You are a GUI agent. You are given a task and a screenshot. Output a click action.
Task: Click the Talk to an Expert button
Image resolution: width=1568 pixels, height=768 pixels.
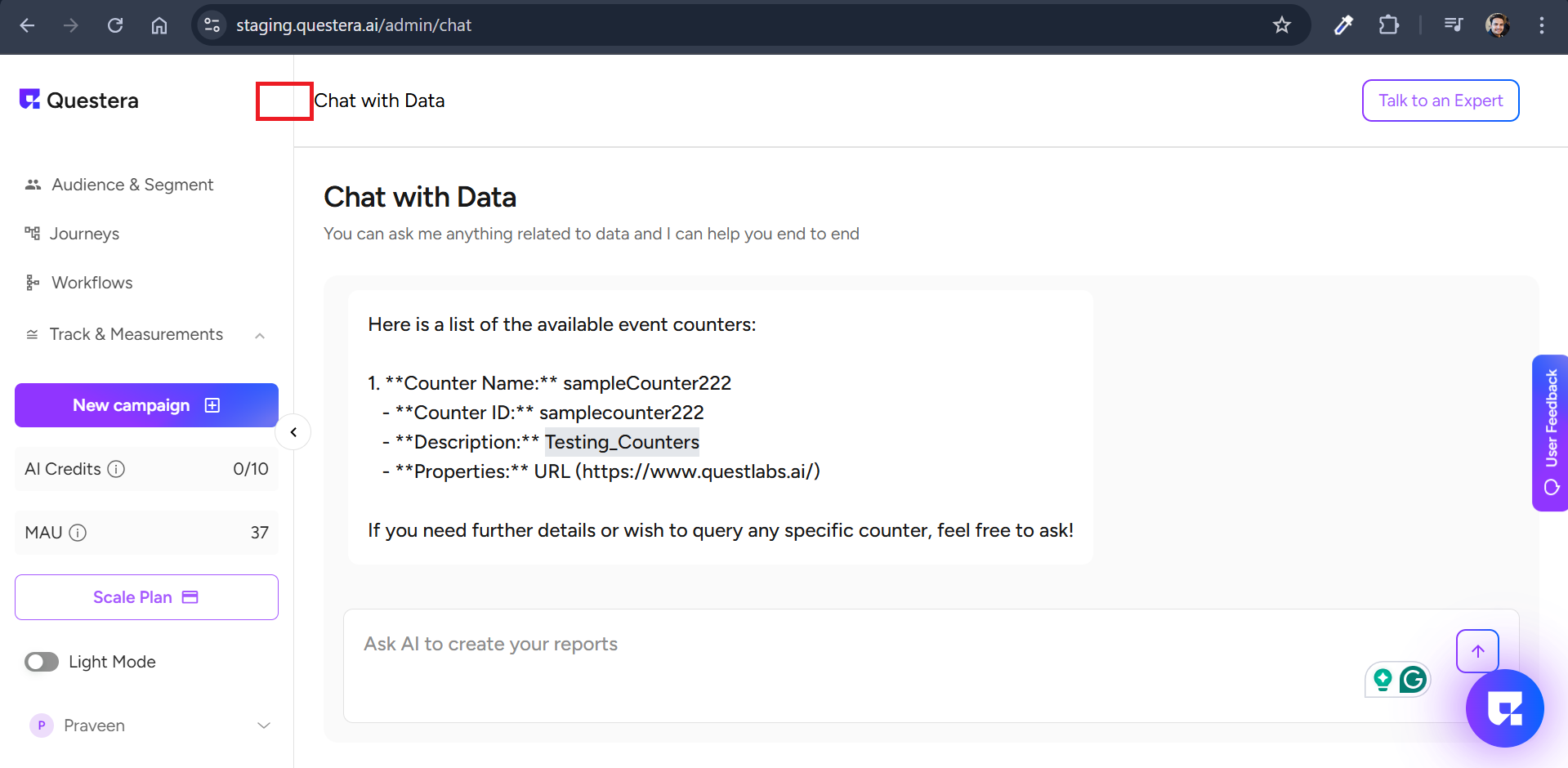1440,100
